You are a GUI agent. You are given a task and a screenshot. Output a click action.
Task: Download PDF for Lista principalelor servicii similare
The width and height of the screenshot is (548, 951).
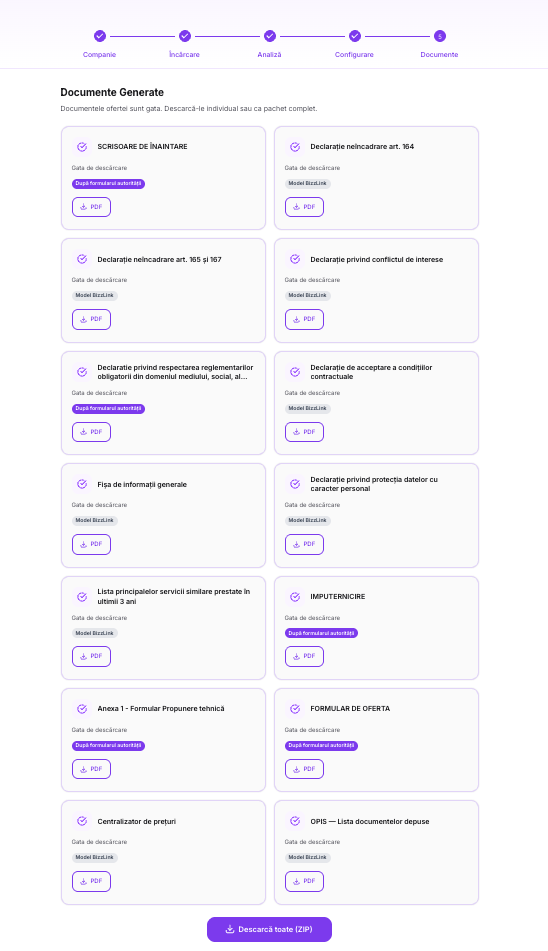(x=92, y=656)
